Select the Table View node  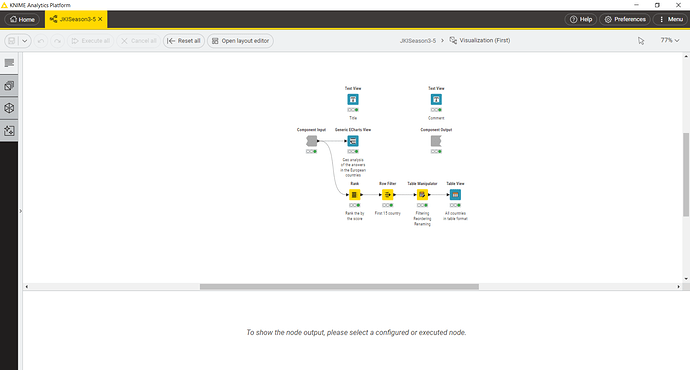pos(455,194)
